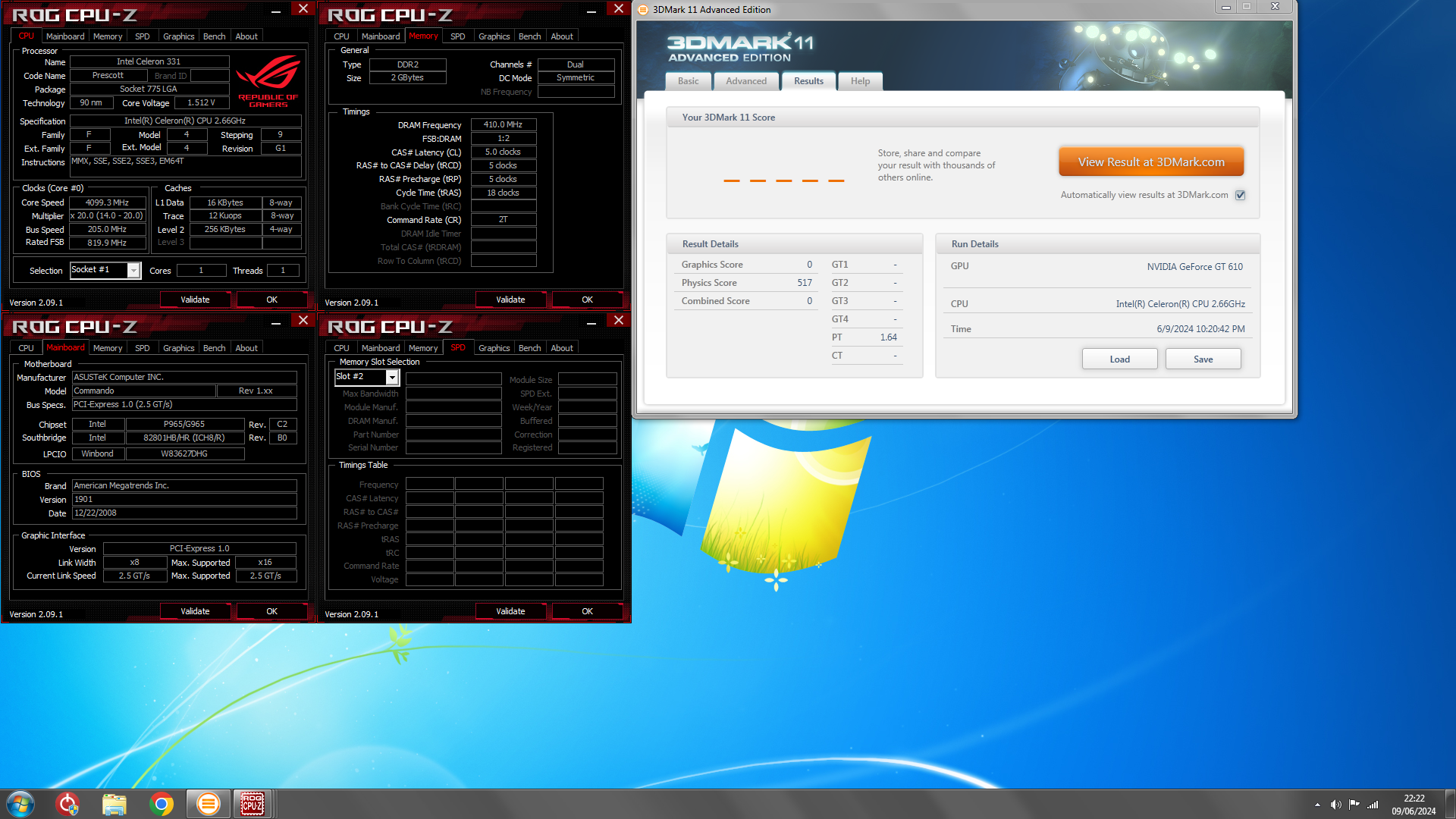Launch Google Chrome from the taskbar
Screen dimensions: 1456x819
tap(161, 804)
